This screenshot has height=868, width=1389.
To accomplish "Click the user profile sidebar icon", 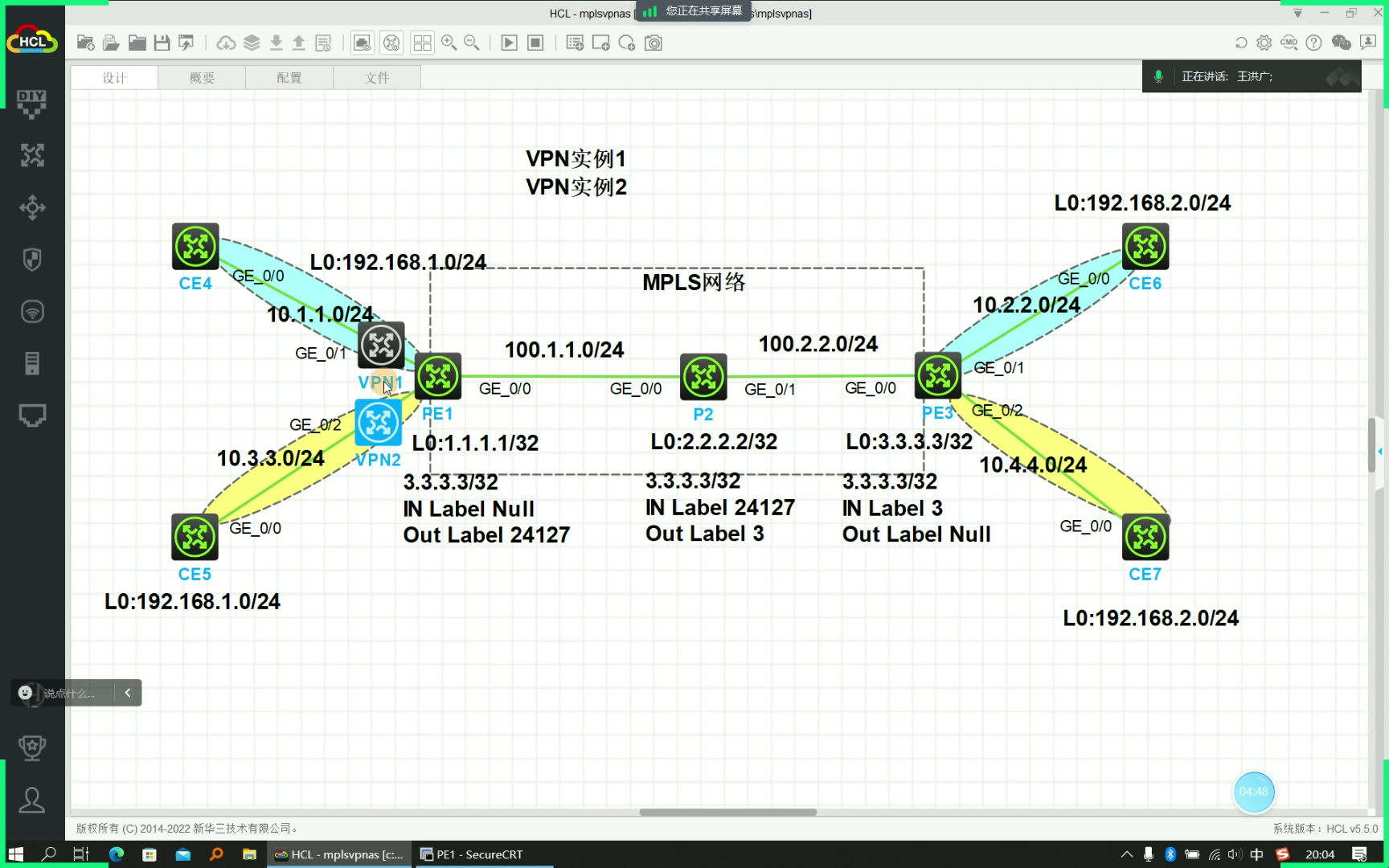I will [32, 800].
